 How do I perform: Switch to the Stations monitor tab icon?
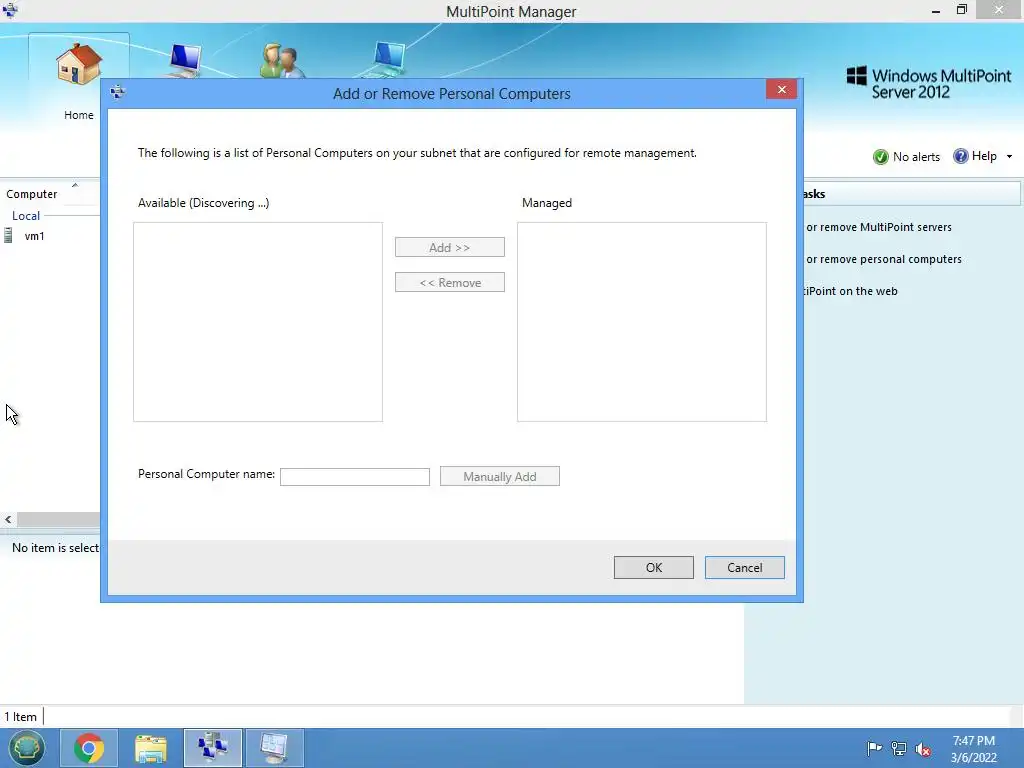point(185,60)
